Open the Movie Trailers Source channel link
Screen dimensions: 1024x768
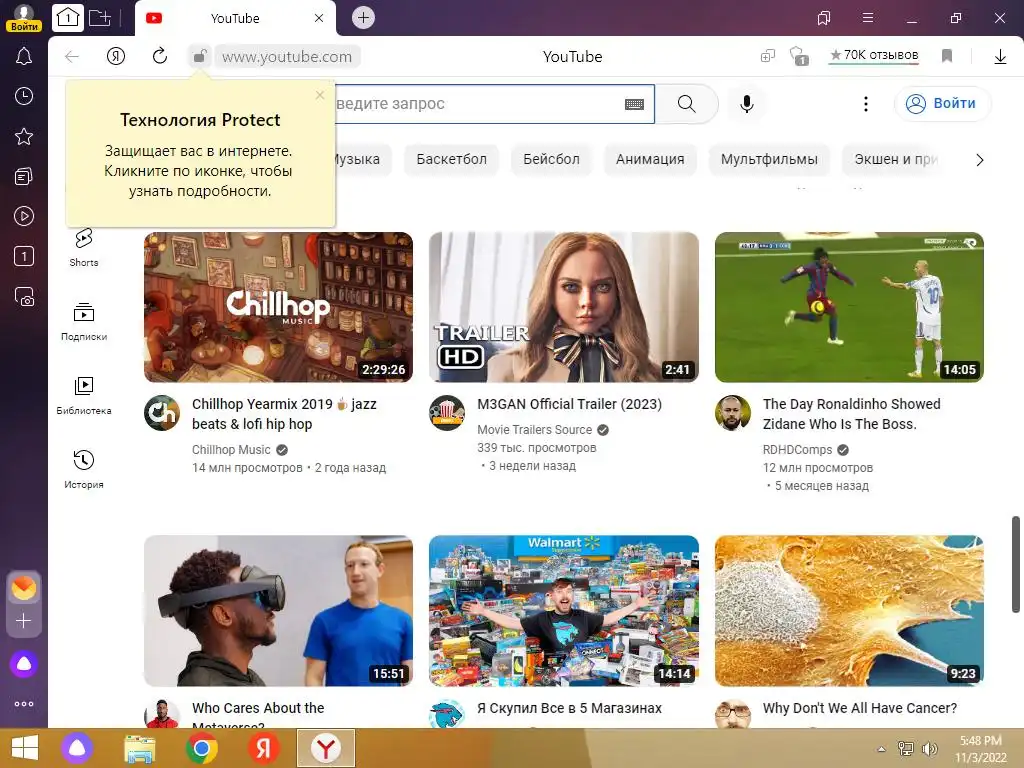pos(534,430)
